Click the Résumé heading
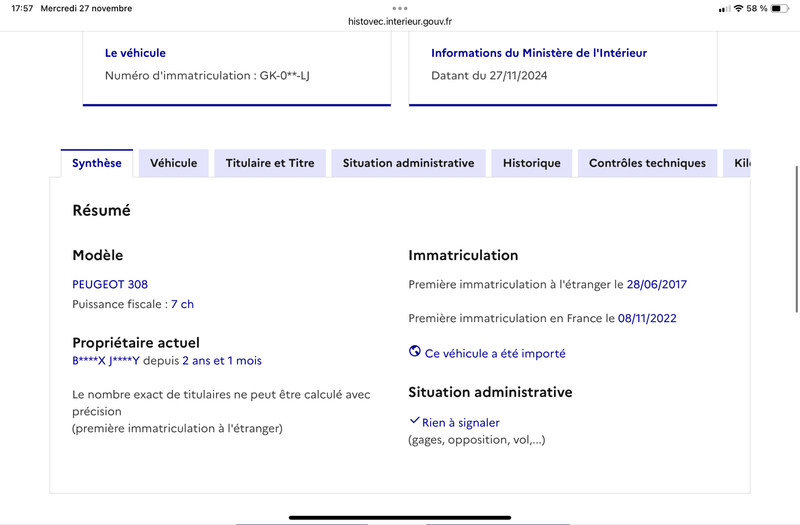800x525 pixels. (102, 210)
